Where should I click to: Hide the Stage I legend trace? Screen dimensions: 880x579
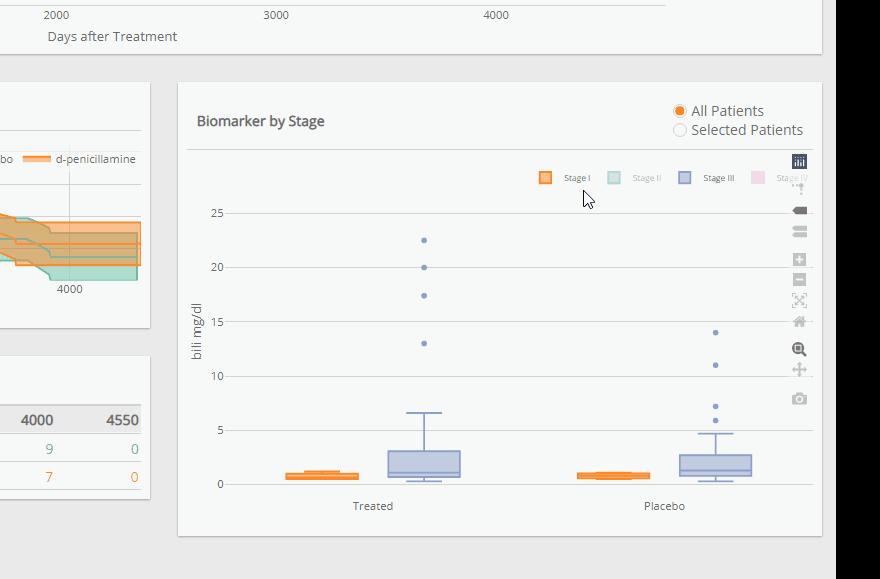pyautogui.click(x=566, y=178)
